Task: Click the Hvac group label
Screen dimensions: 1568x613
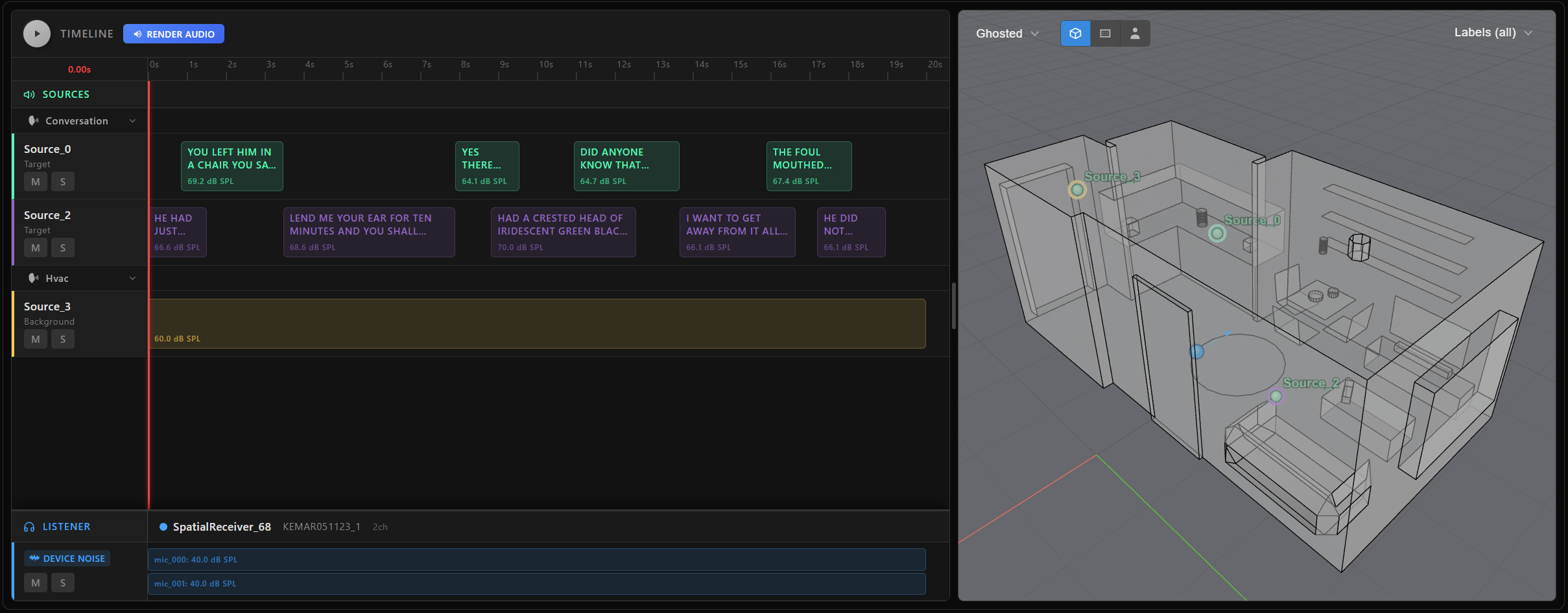Action: point(57,278)
